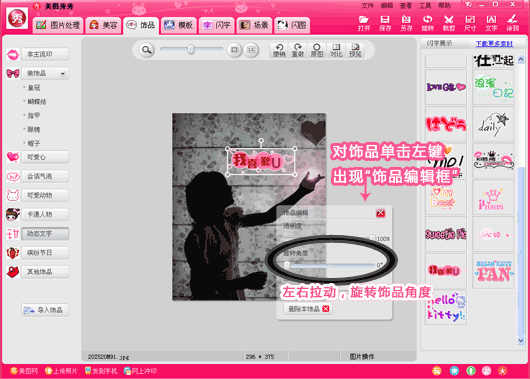
Task: Click the magnifier zoom icon
Action: coord(146,50)
